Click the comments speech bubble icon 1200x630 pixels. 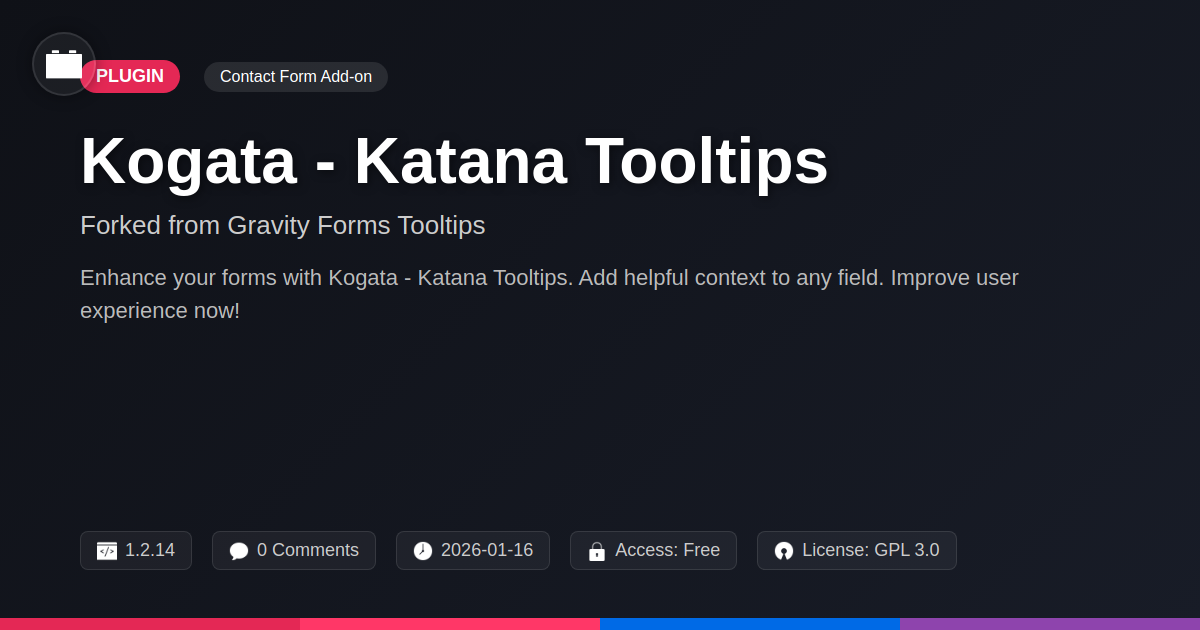pos(239,551)
